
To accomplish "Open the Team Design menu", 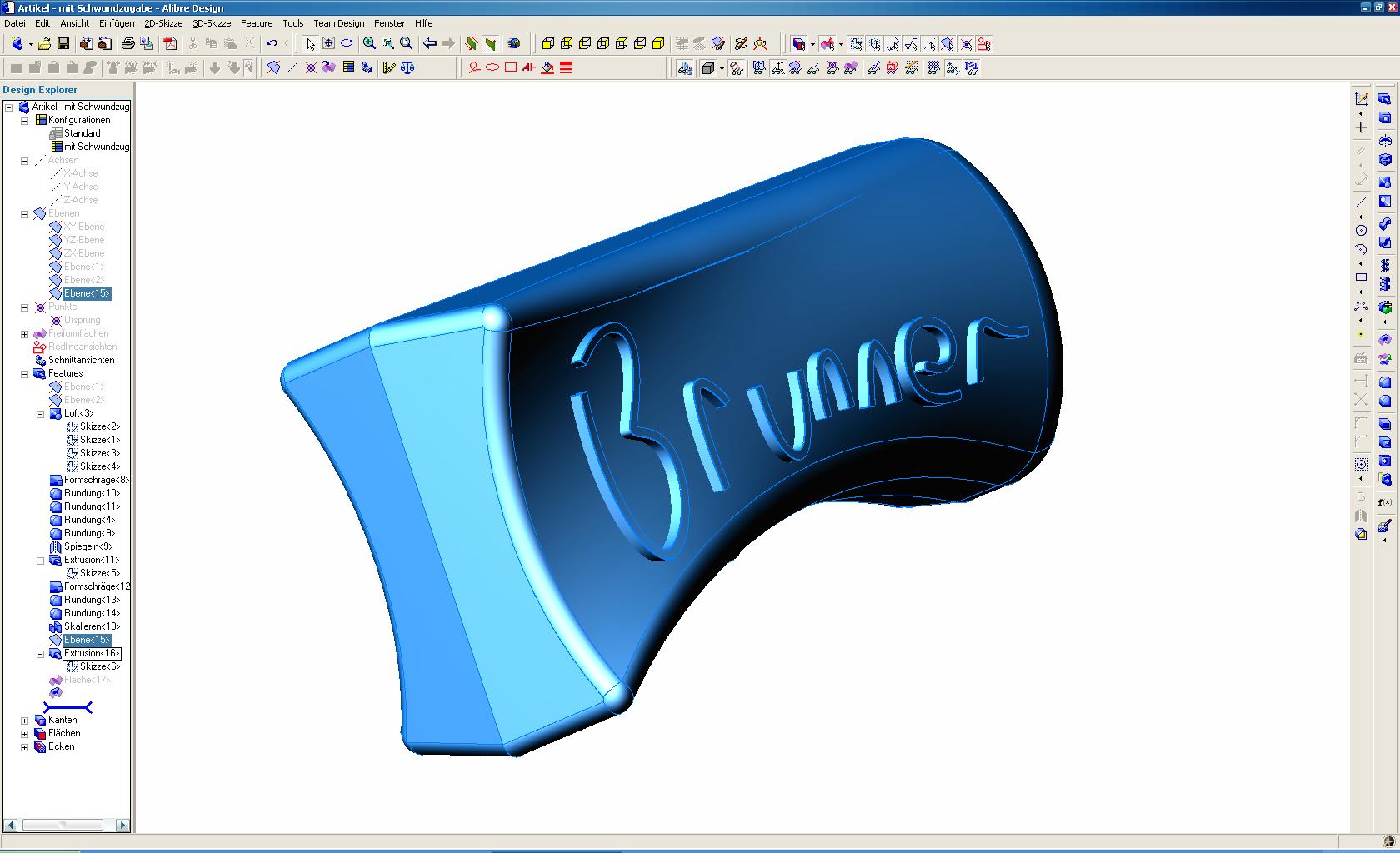I will point(338,23).
